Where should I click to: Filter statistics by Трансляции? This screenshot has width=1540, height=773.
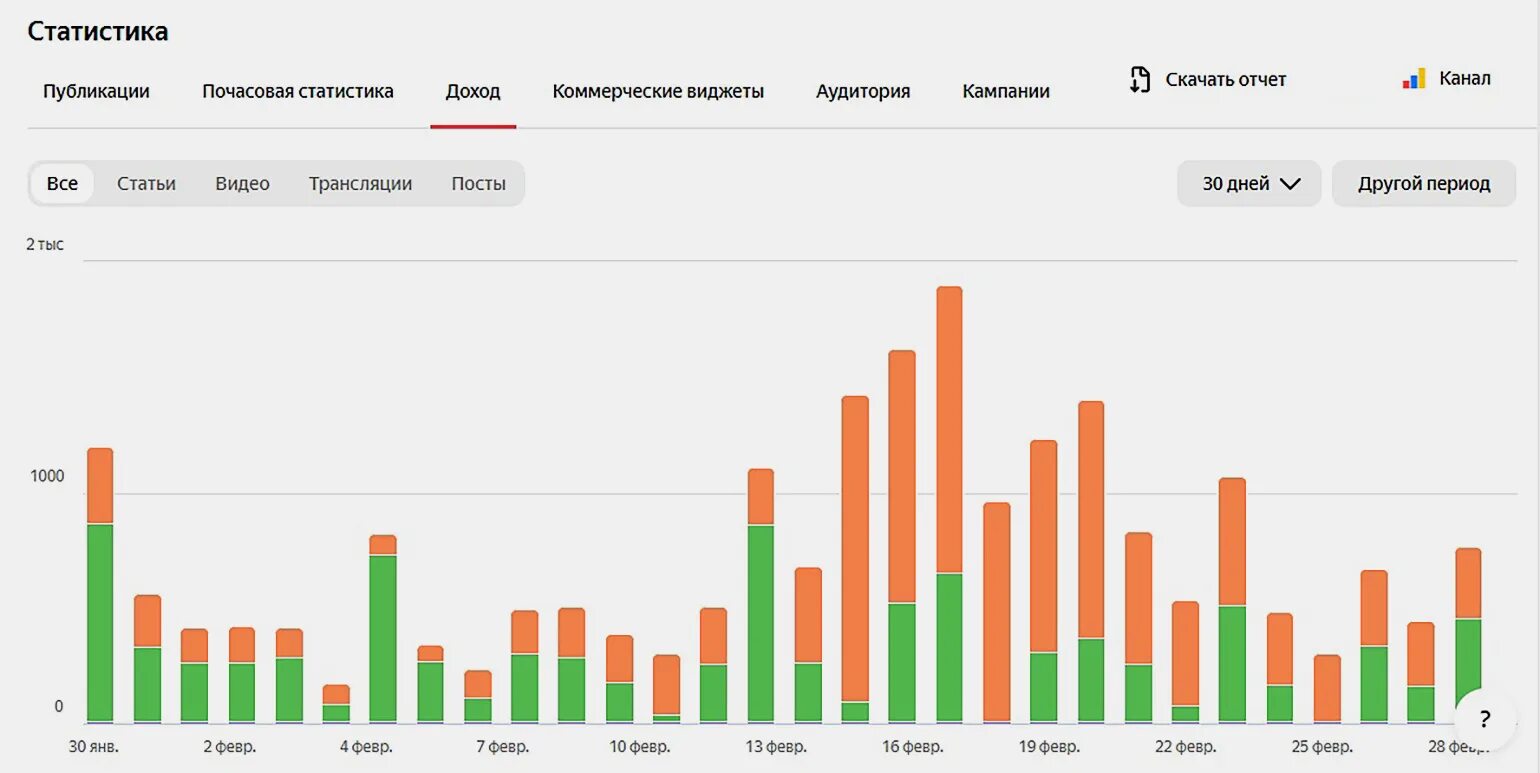(361, 183)
